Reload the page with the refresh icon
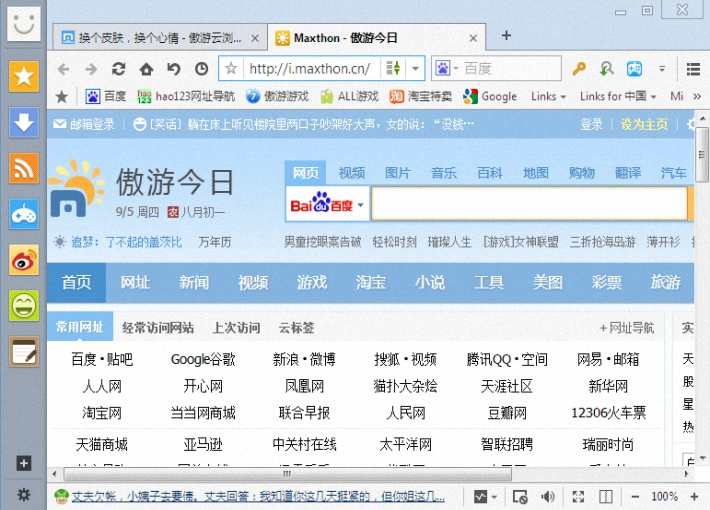Viewport: 710px width, 510px height. click(x=119, y=69)
